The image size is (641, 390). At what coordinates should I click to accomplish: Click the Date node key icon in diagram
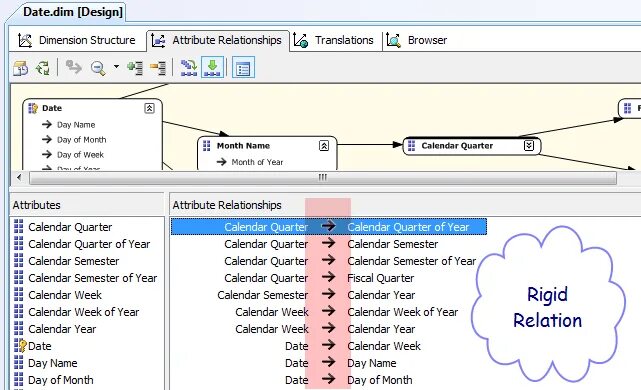tap(33, 108)
